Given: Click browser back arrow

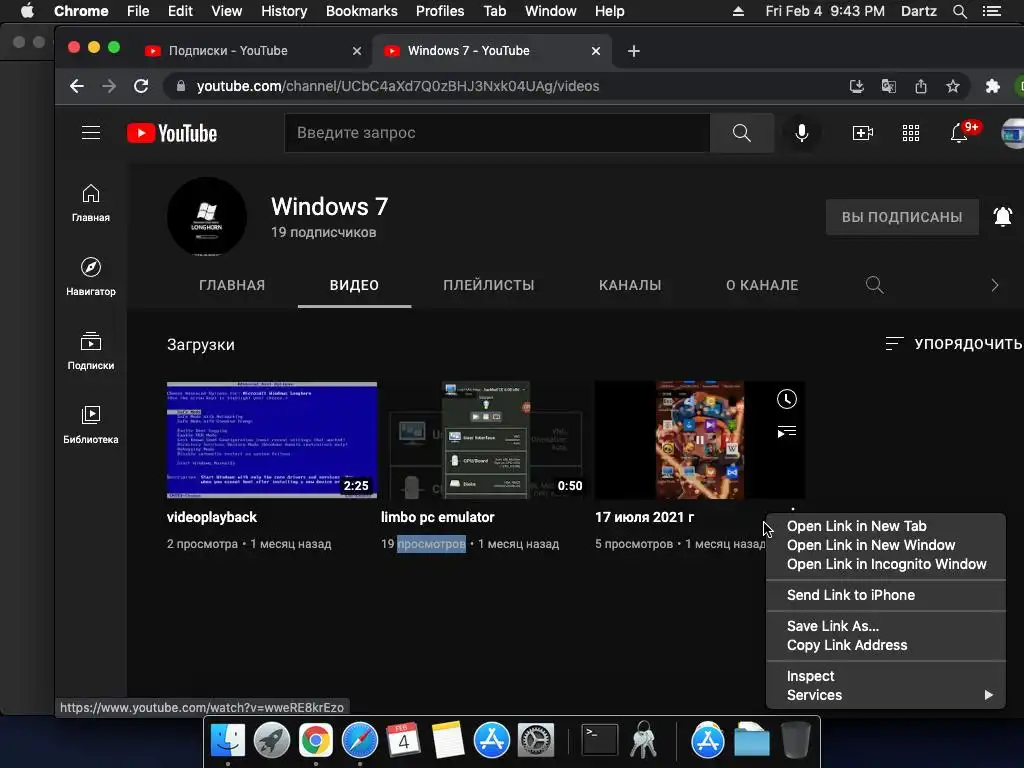Looking at the screenshot, I should click(x=77, y=86).
